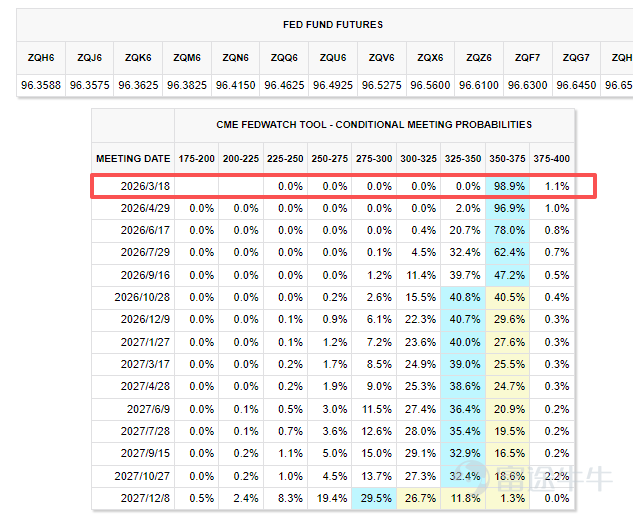Click the 96.4925 futures price
Image resolution: width=633 pixels, height=515 pixels.
point(333,85)
